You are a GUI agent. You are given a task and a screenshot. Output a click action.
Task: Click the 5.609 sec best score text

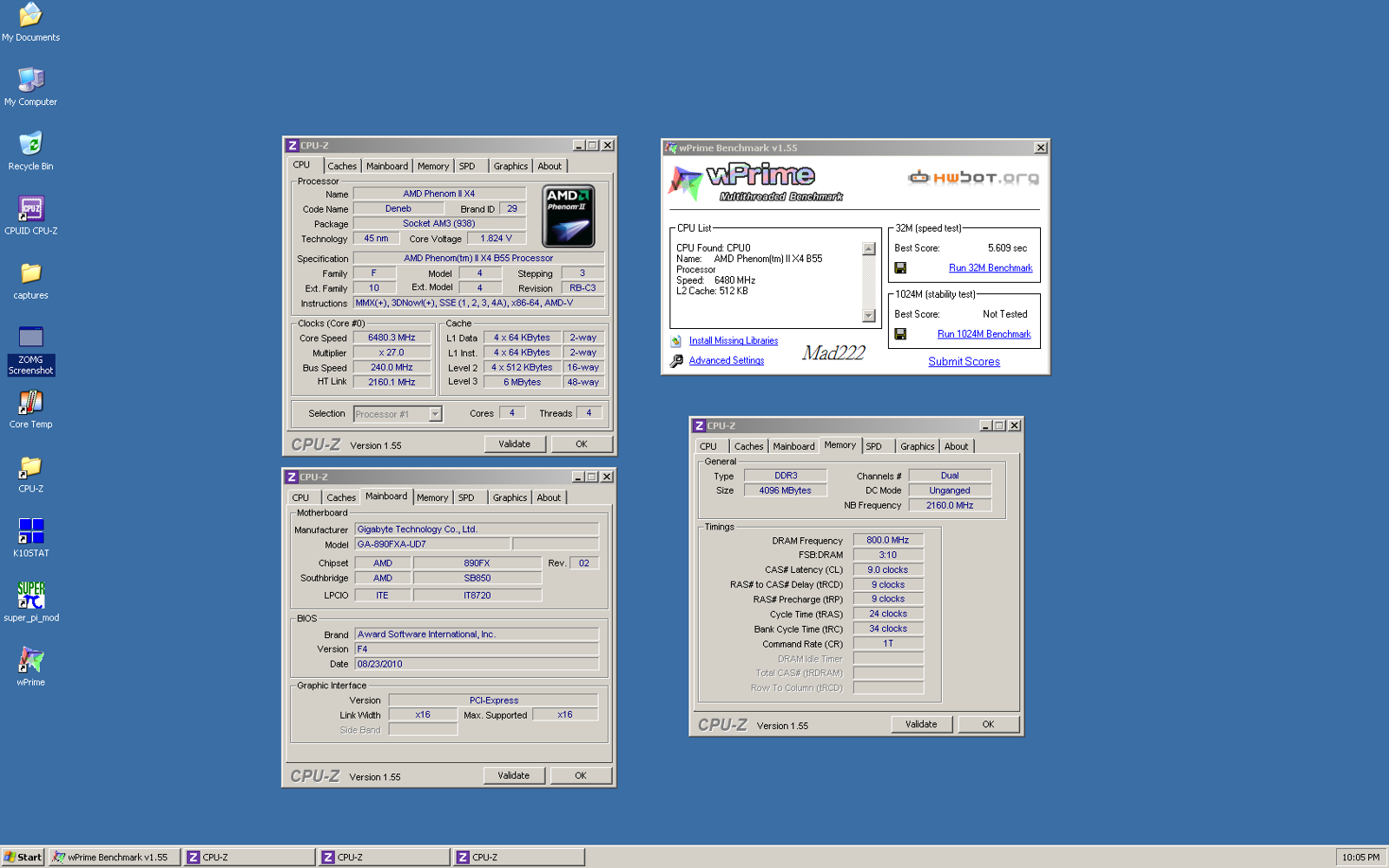pyautogui.click(x=1007, y=248)
